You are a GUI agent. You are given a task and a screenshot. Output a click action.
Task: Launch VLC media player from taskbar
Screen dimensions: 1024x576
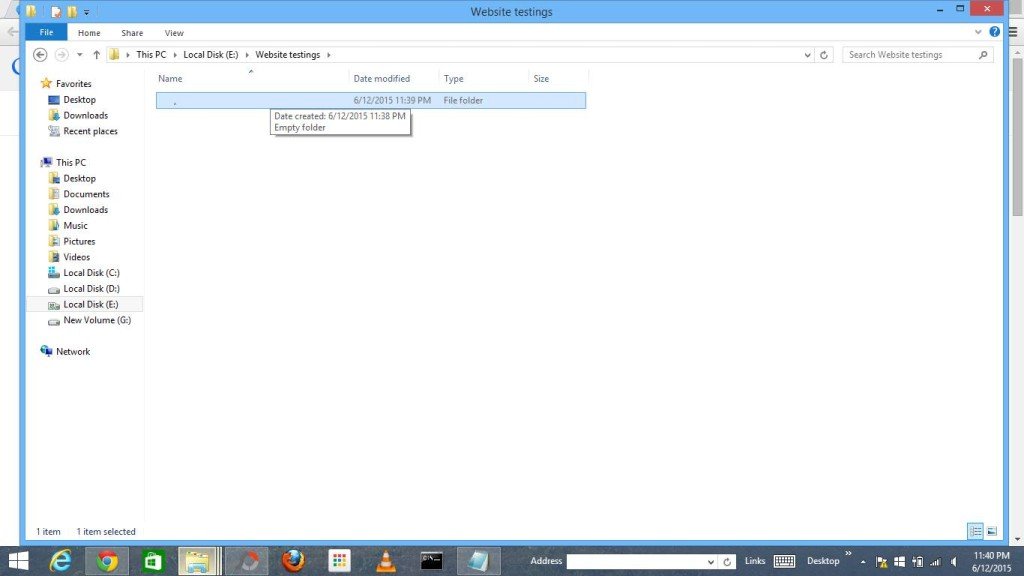click(385, 561)
